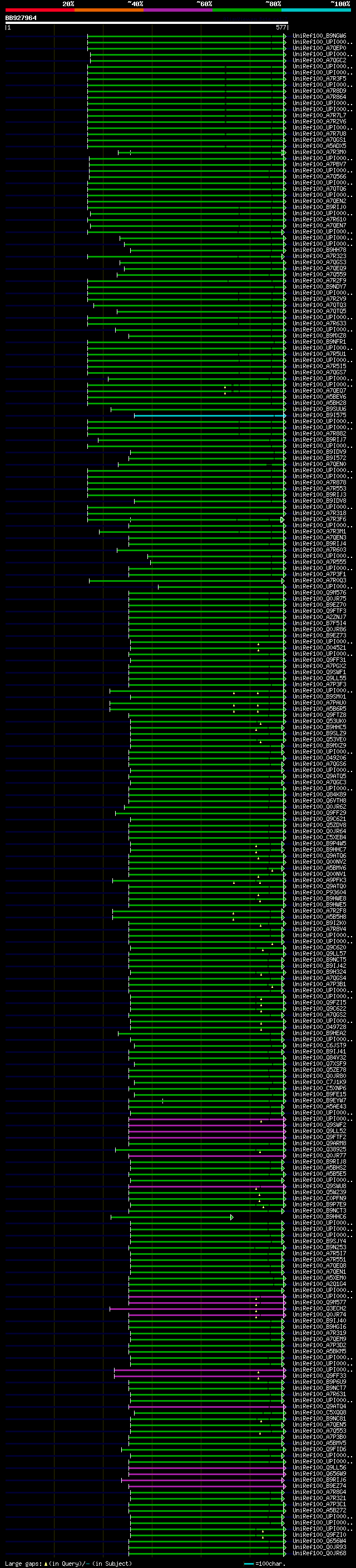Click UniRef100_B9HH78 label
The image size is (356, 1568).
[x=319, y=250]
